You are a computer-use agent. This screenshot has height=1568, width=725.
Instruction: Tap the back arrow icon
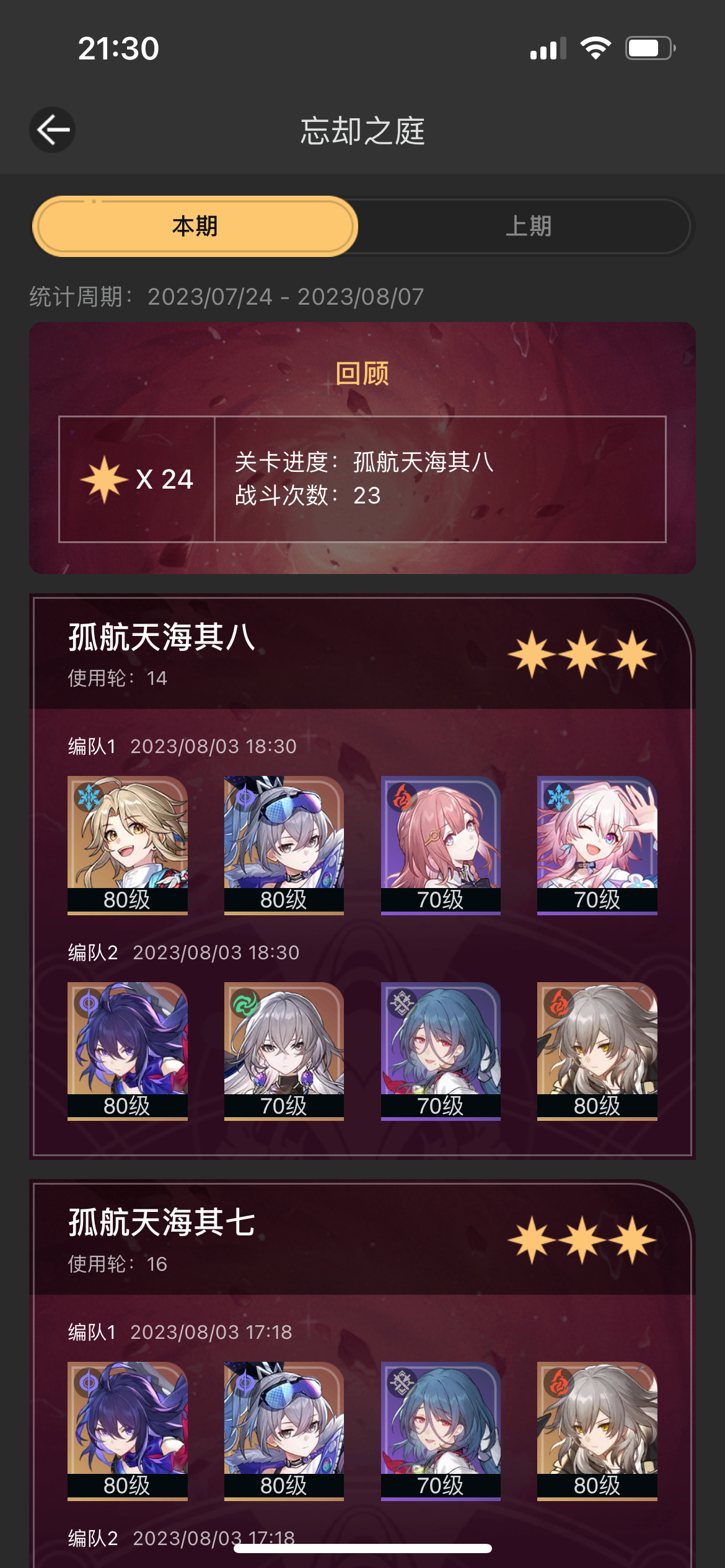pyautogui.click(x=53, y=129)
